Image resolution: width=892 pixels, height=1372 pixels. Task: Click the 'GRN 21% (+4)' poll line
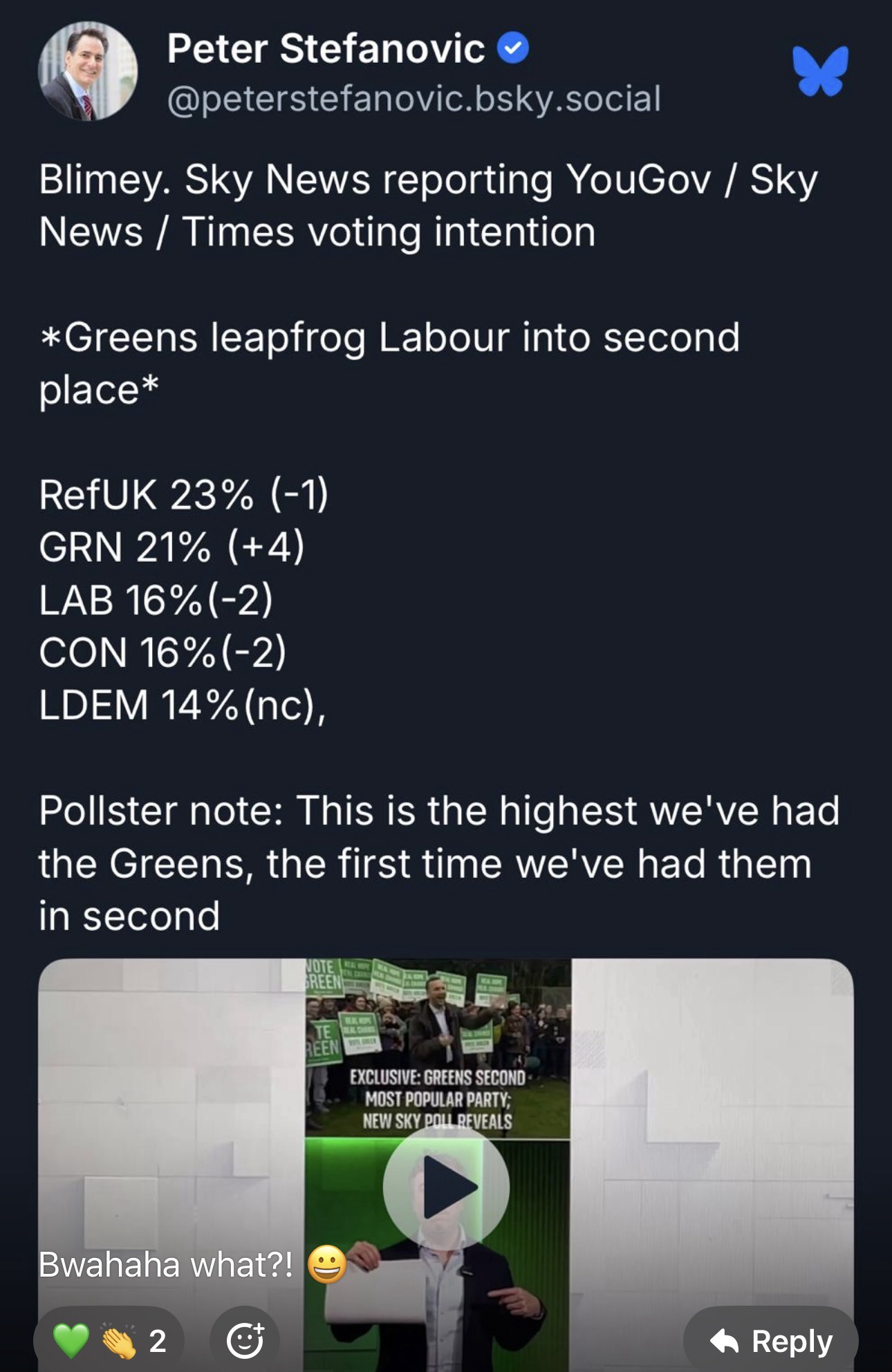coord(171,547)
